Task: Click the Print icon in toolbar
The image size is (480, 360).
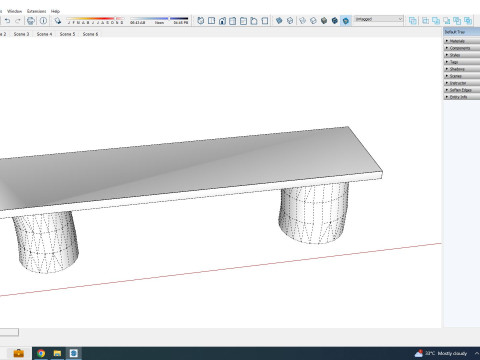Action: [x=31, y=21]
